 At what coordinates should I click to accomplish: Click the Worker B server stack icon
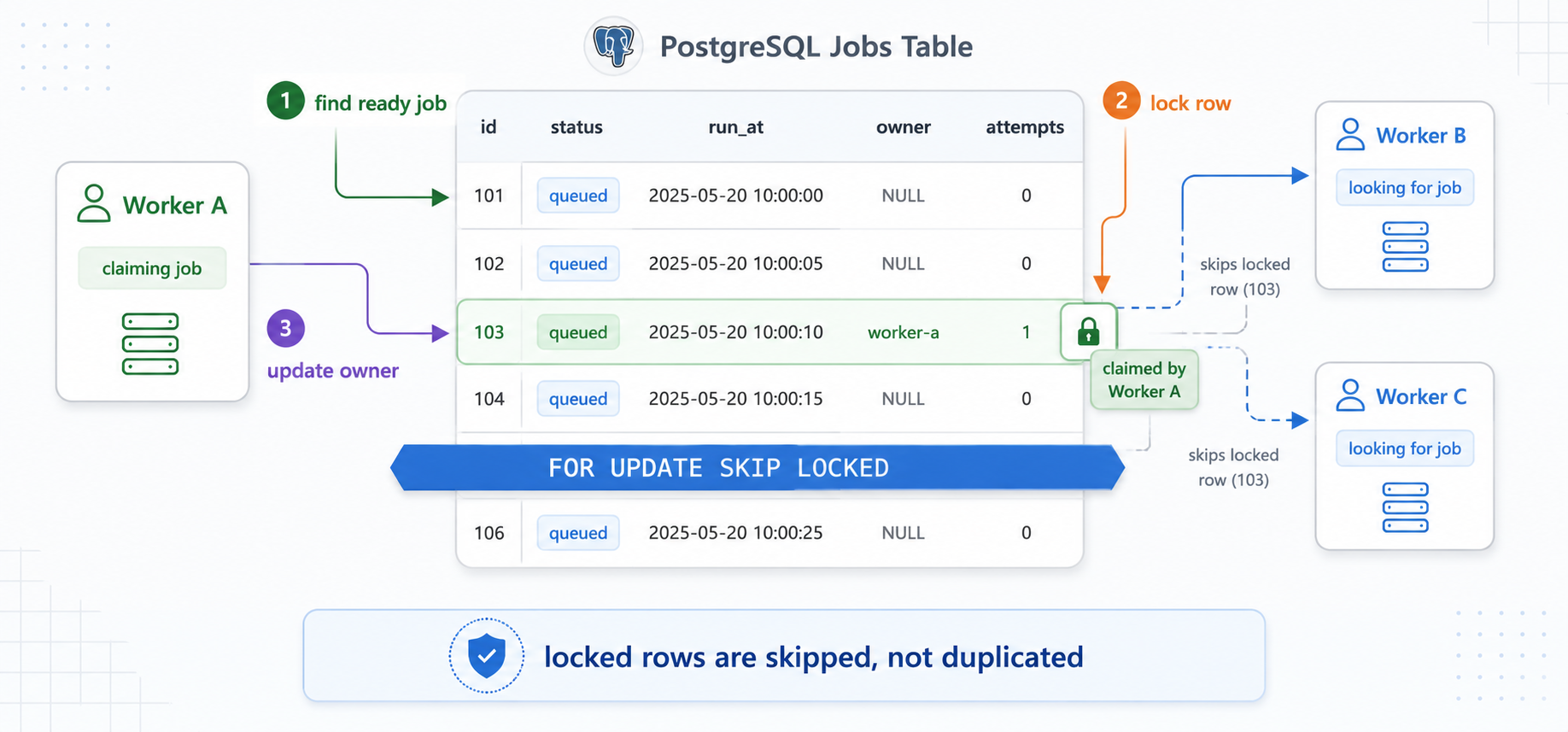pyautogui.click(x=1405, y=247)
